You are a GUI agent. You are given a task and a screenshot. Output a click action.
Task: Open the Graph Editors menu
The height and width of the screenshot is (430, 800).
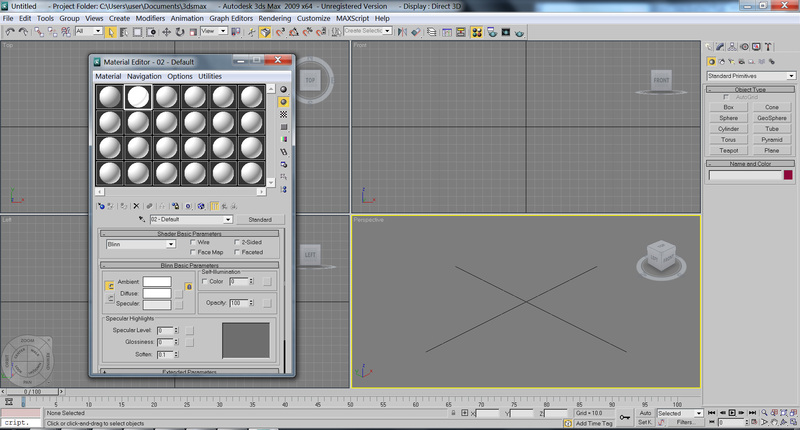[231, 18]
